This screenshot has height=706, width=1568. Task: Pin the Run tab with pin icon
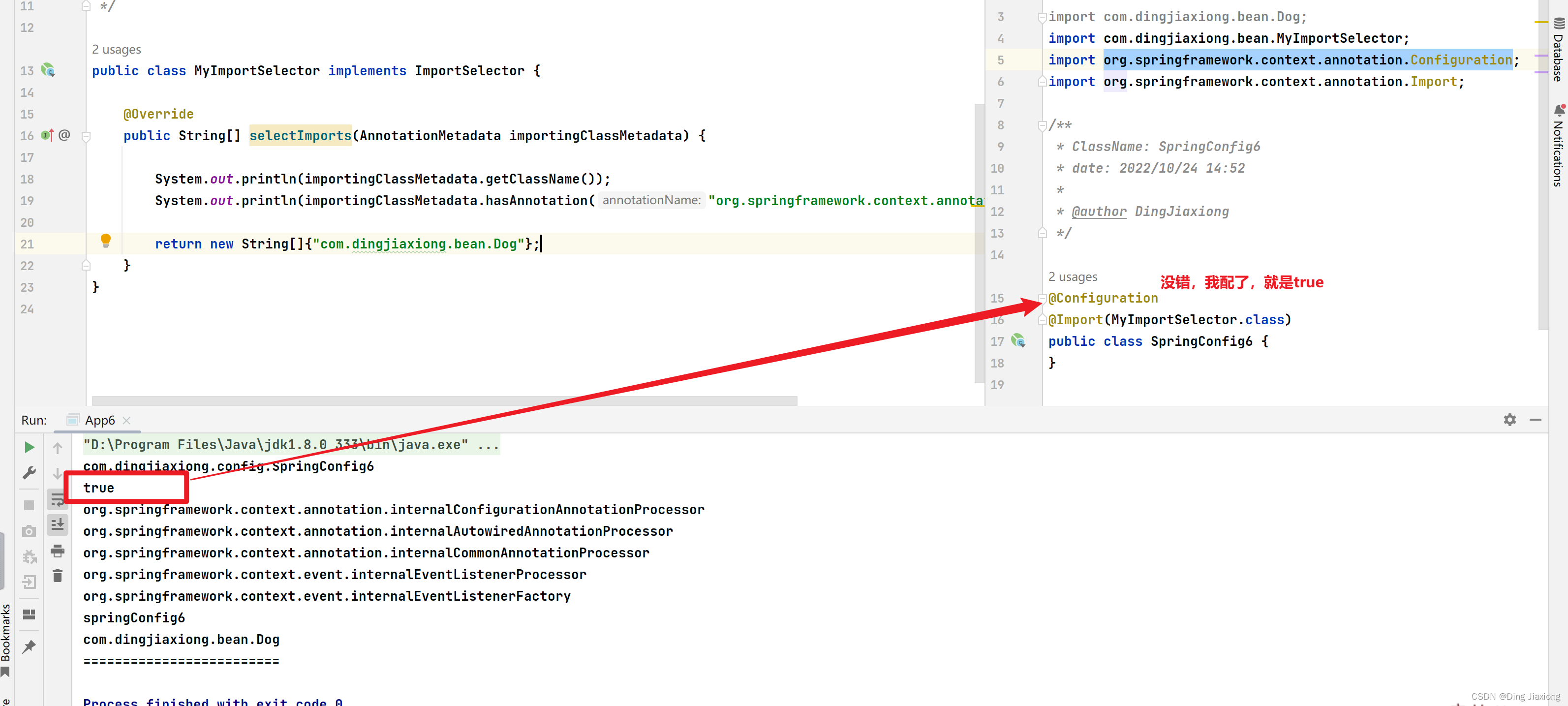pos(29,646)
